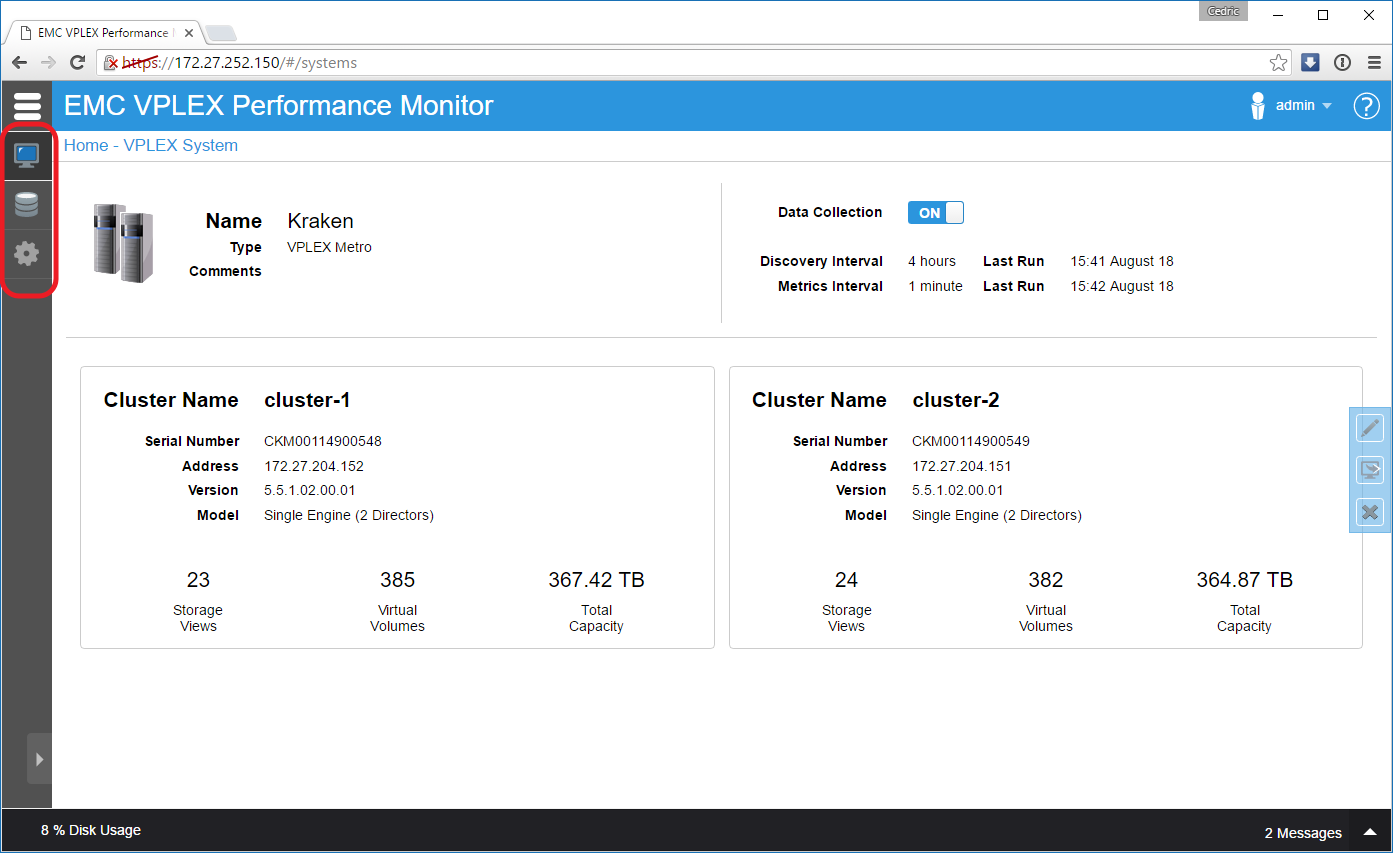
Task: Expand the admin user dropdown
Action: pyautogui.click(x=1327, y=106)
